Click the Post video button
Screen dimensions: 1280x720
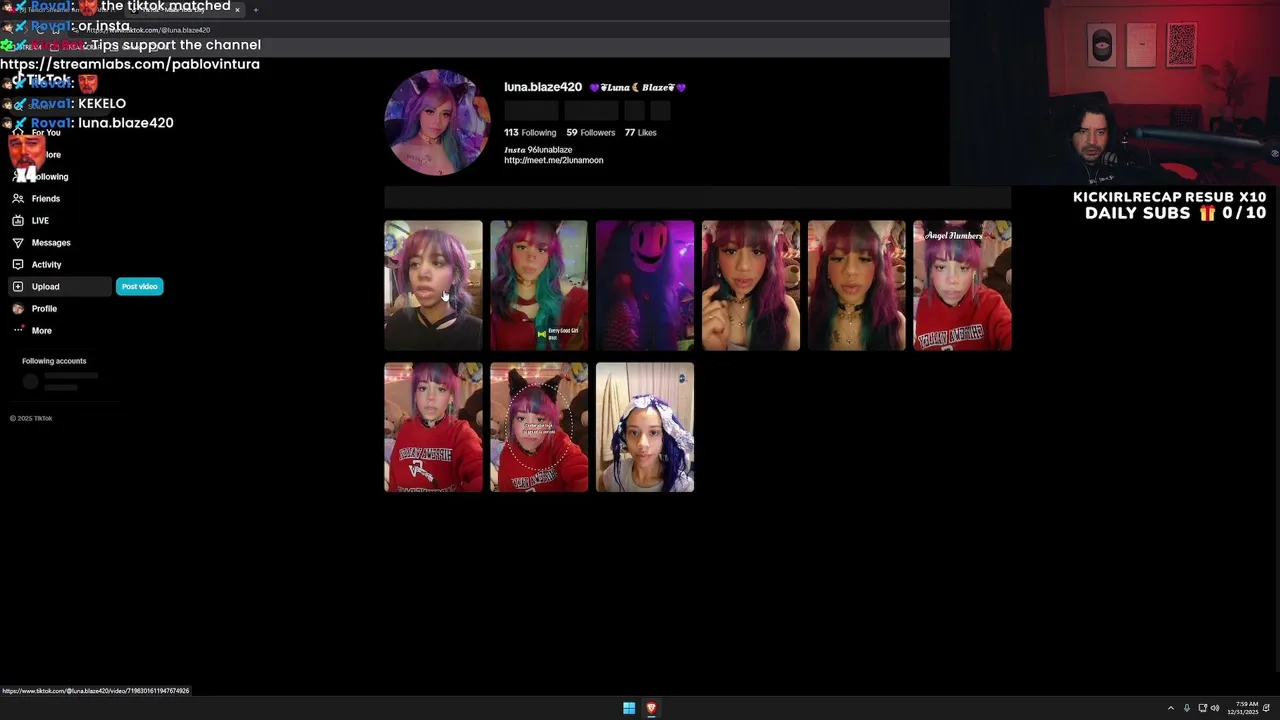tap(139, 287)
